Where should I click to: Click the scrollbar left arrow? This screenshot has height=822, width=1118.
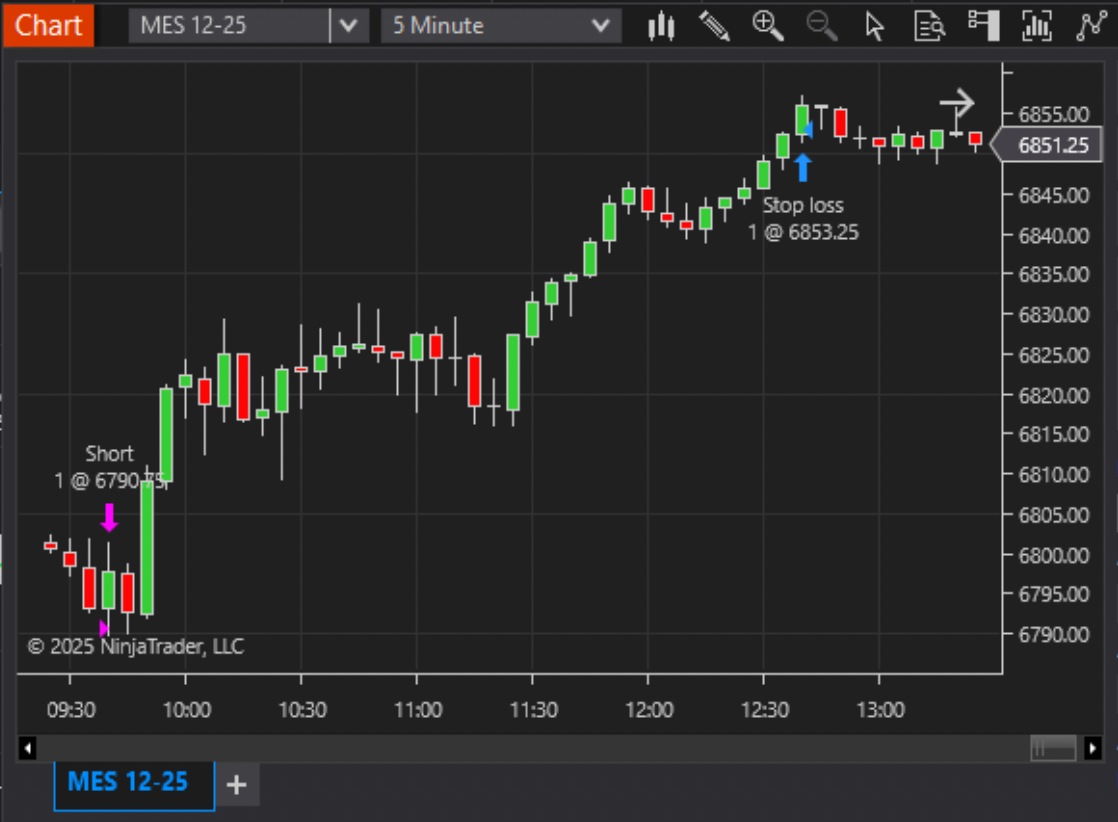pyautogui.click(x=27, y=748)
